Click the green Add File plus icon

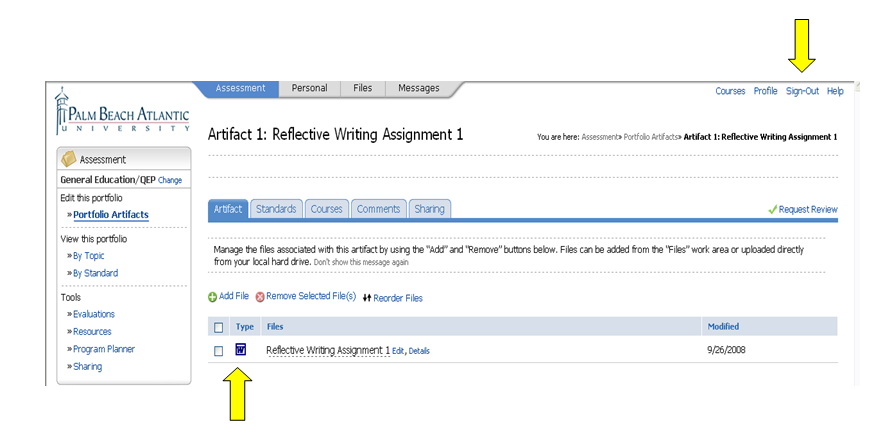pyautogui.click(x=212, y=297)
